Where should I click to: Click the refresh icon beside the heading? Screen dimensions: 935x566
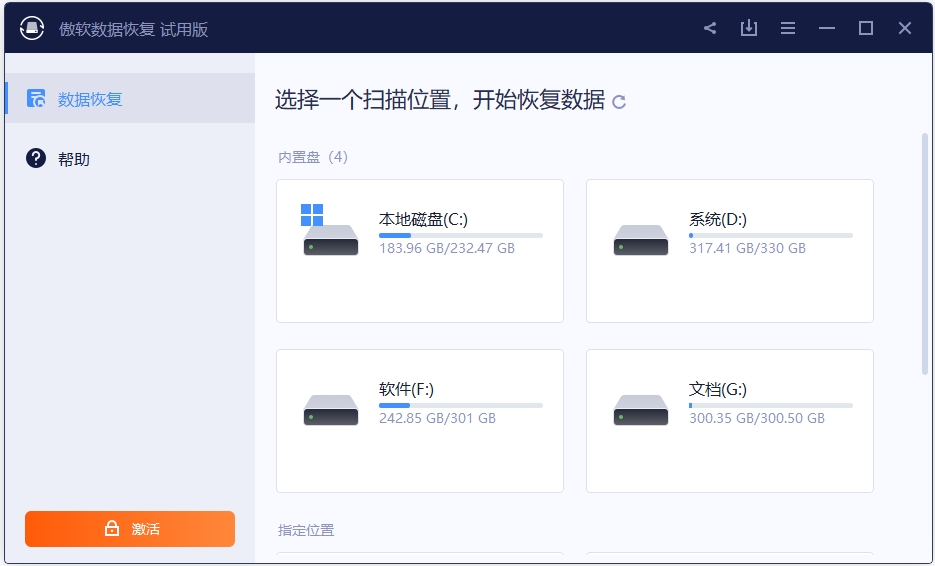pos(619,101)
